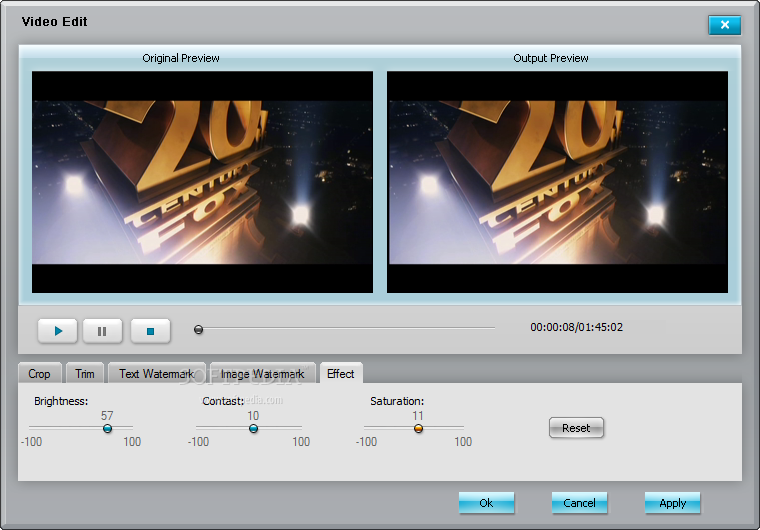
Task: Cancel the video edits
Action: click(x=579, y=503)
